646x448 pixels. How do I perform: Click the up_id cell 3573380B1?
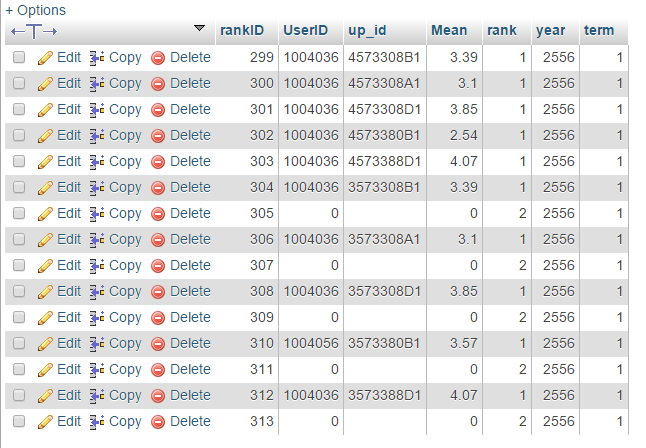(x=384, y=343)
